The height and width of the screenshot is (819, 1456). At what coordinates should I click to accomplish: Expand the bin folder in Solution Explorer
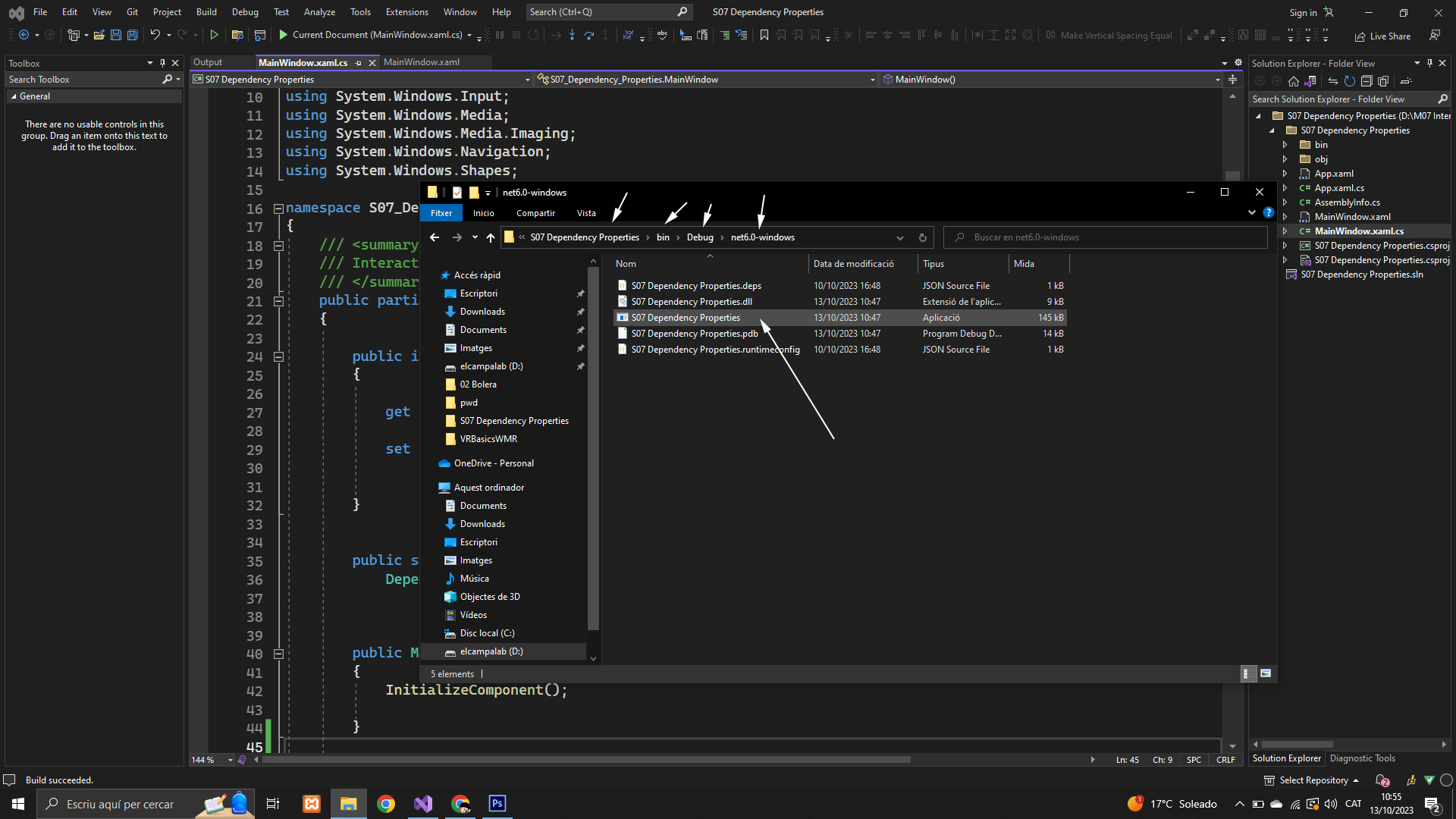click(x=1285, y=145)
